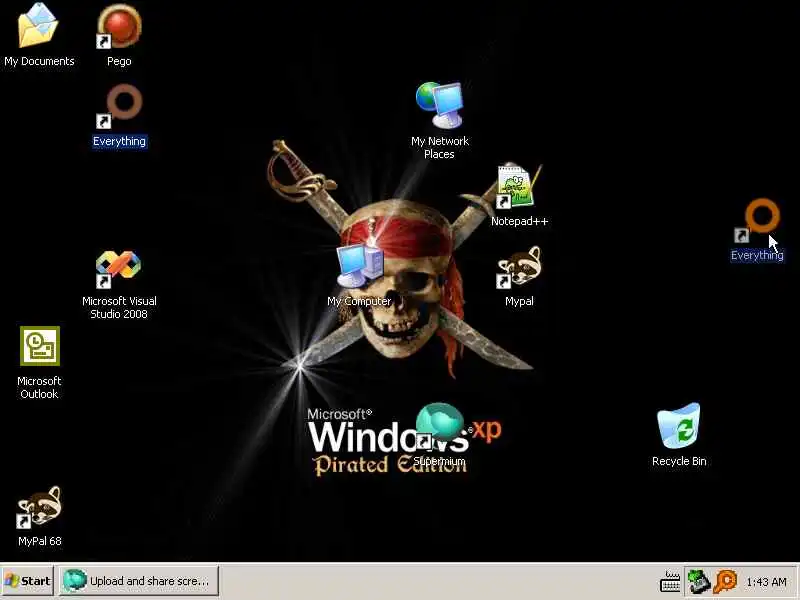Click the orange Everything search tray icon
The height and width of the screenshot is (600, 800).
tap(725, 581)
